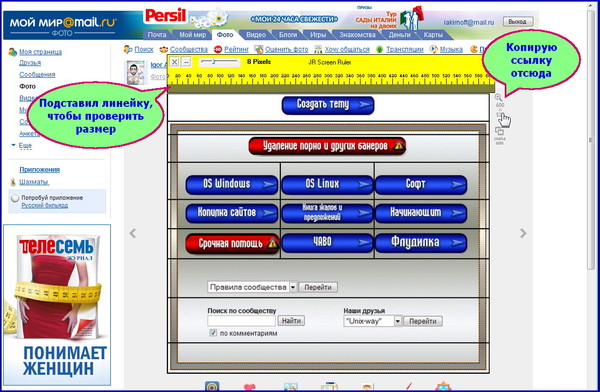Click the ruler minimize button next to X
The image size is (600, 392).
(186, 62)
